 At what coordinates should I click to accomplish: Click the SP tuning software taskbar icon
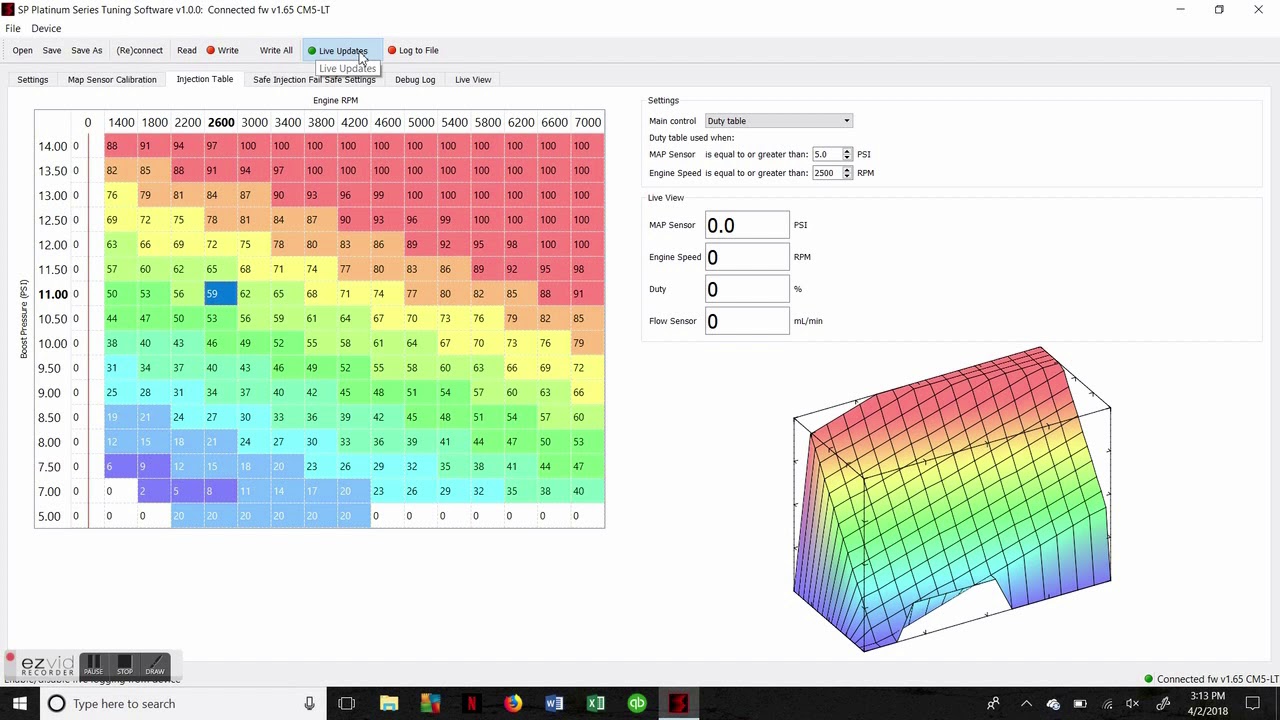[x=678, y=704]
